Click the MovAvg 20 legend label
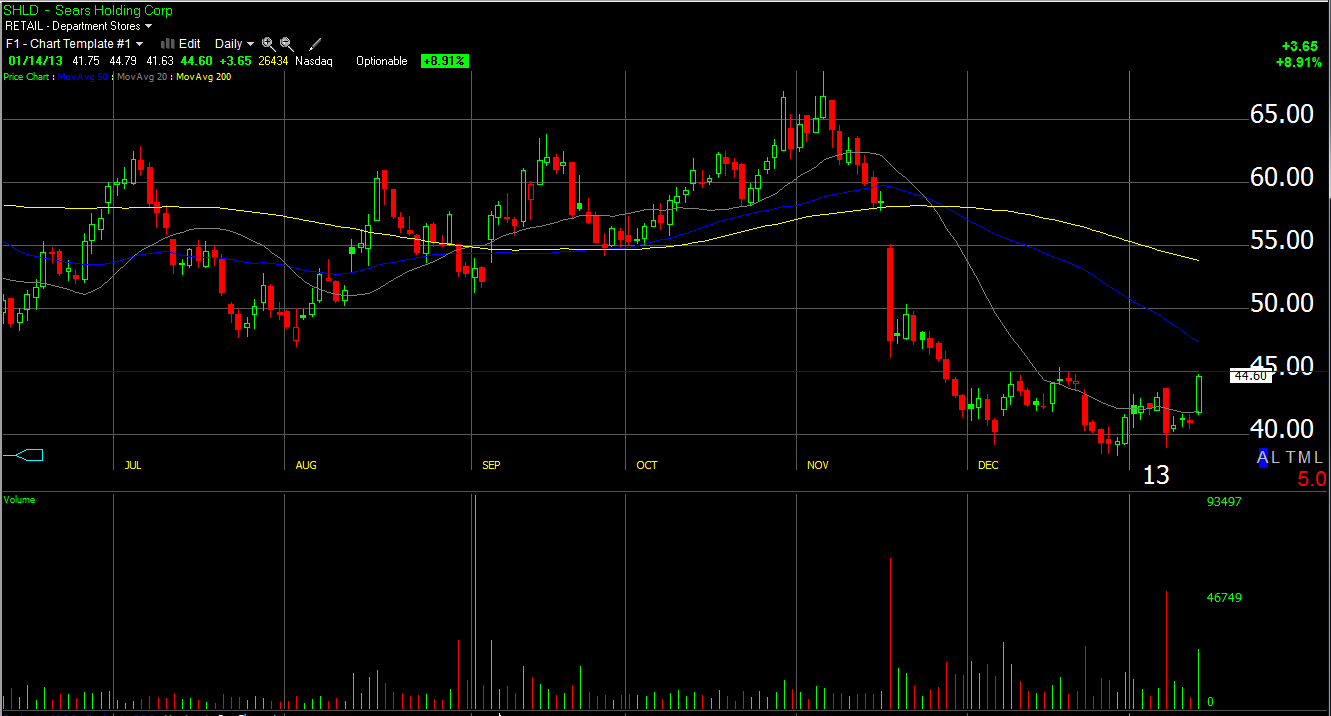The width and height of the screenshot is (1331, 716). (x=144, y=77)
